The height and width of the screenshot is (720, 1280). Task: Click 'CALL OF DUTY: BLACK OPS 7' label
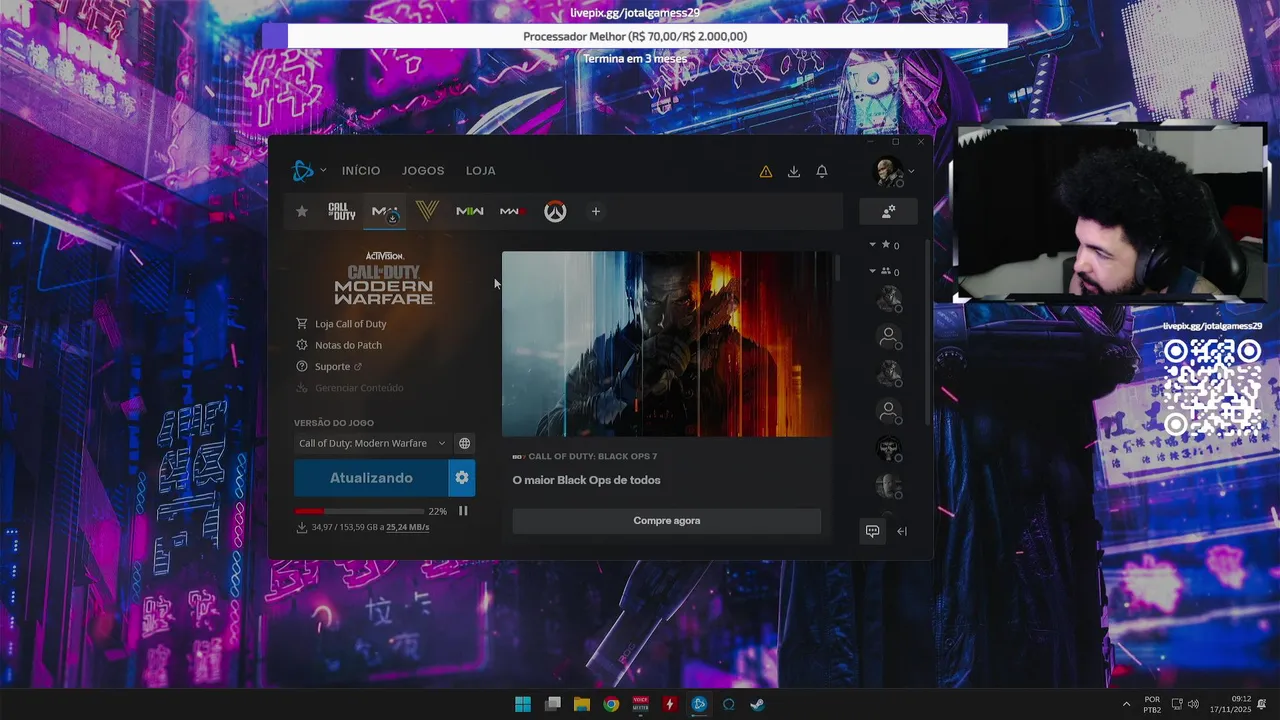pos(593,456)
